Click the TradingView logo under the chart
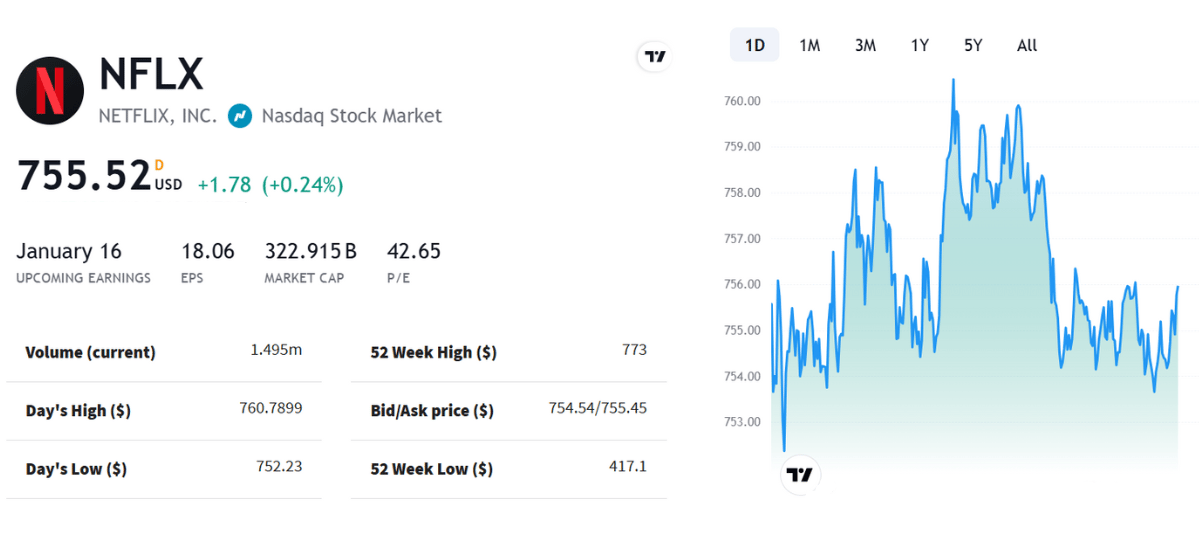This screenshot has width=1199, height=533. pos(800,475)
